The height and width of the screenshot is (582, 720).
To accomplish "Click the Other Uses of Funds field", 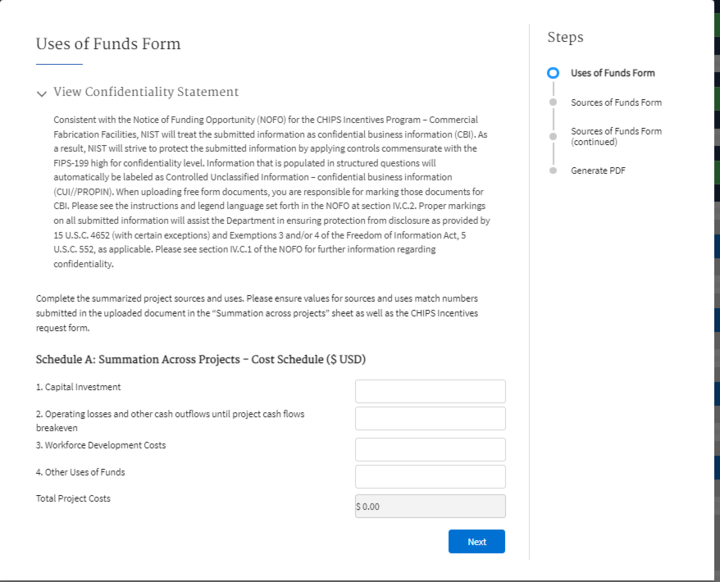I will tap(430, 476).
